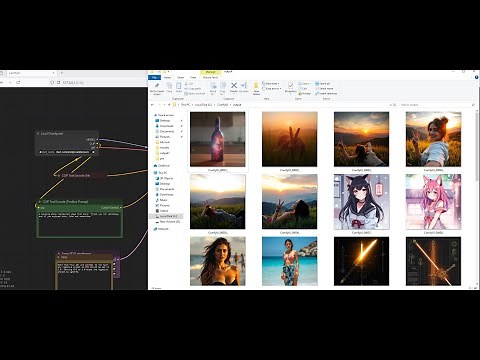Click ComfyUI in the address breadcrumb
480x360 pixels.
tap(222, 105)
